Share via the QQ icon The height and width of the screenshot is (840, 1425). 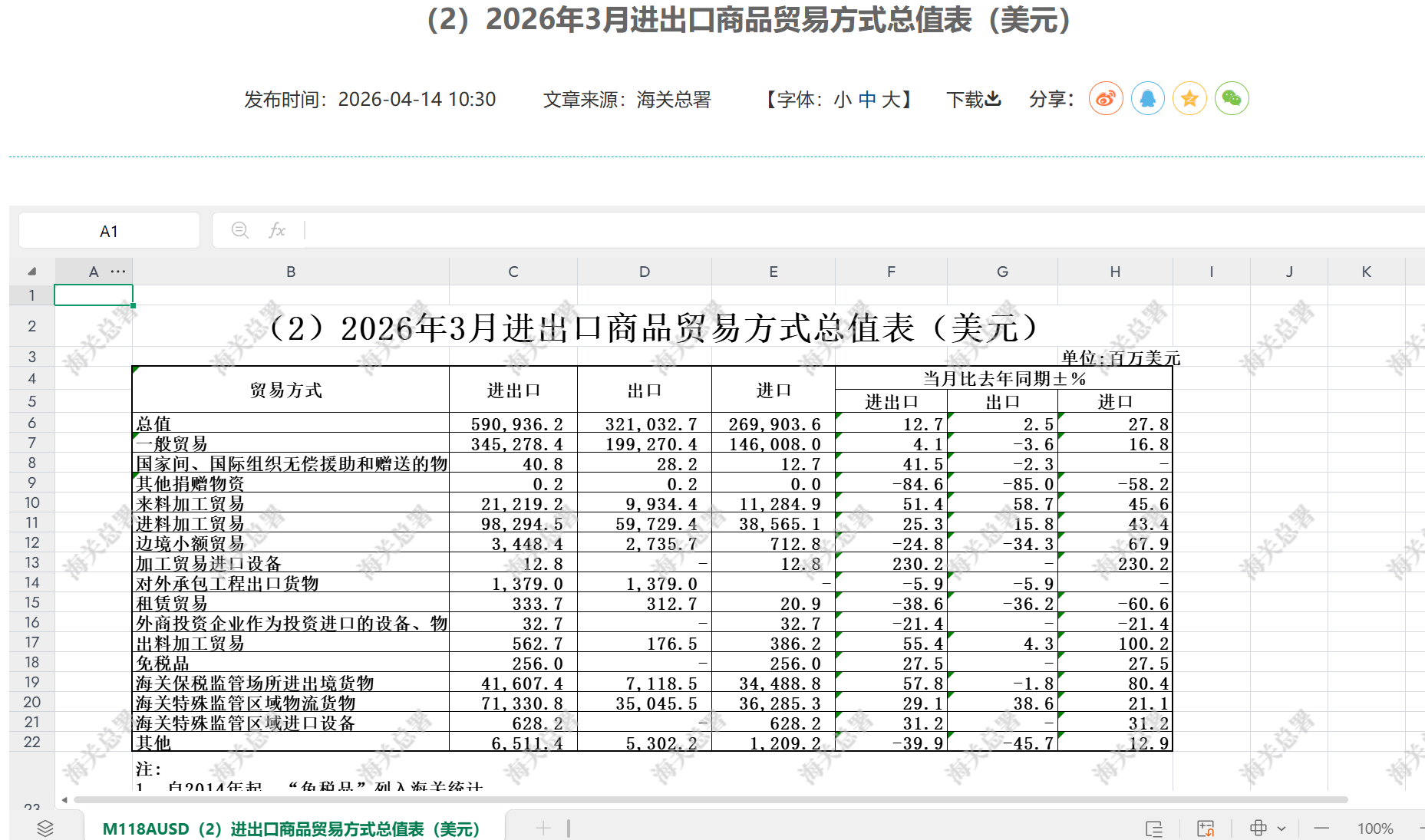click(x=1147, y=99)
